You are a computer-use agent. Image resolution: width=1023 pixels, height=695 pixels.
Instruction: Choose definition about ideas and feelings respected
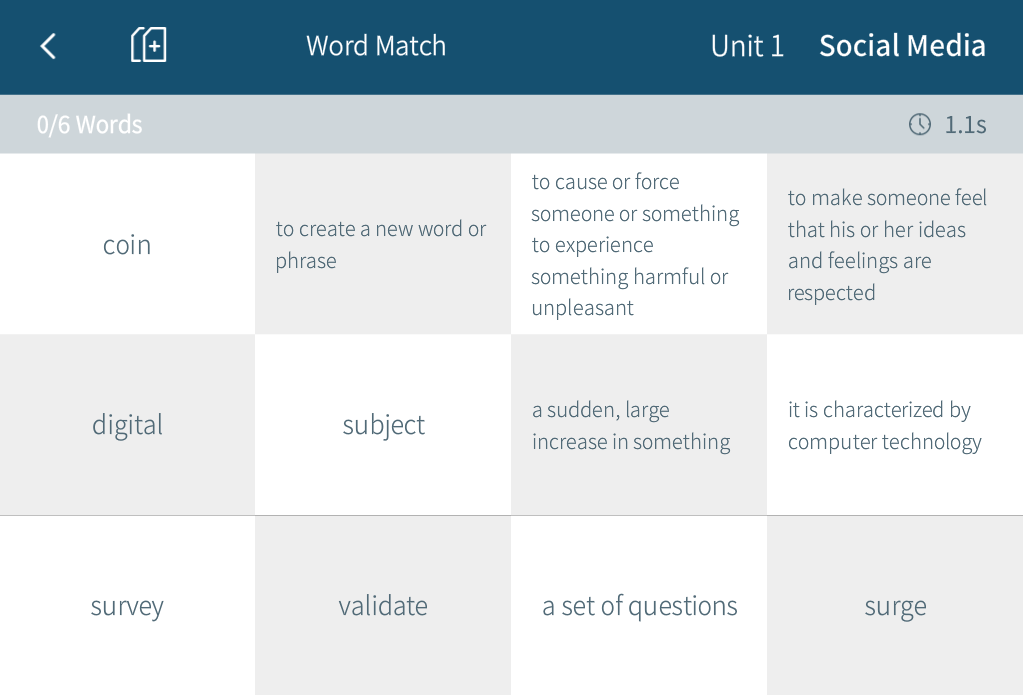[895, 244]
